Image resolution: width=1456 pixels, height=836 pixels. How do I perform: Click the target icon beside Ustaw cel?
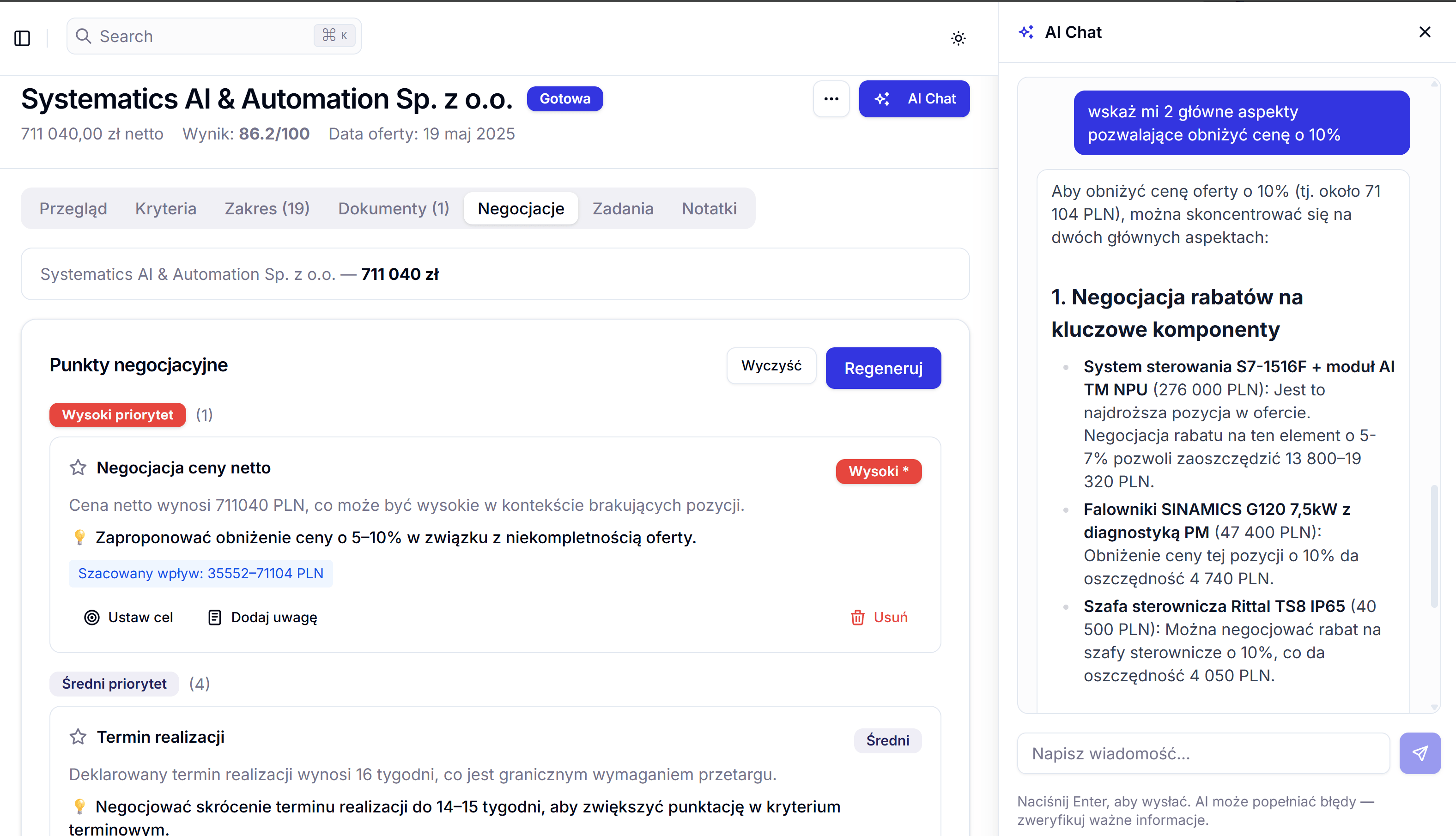[x=92, y=617]
